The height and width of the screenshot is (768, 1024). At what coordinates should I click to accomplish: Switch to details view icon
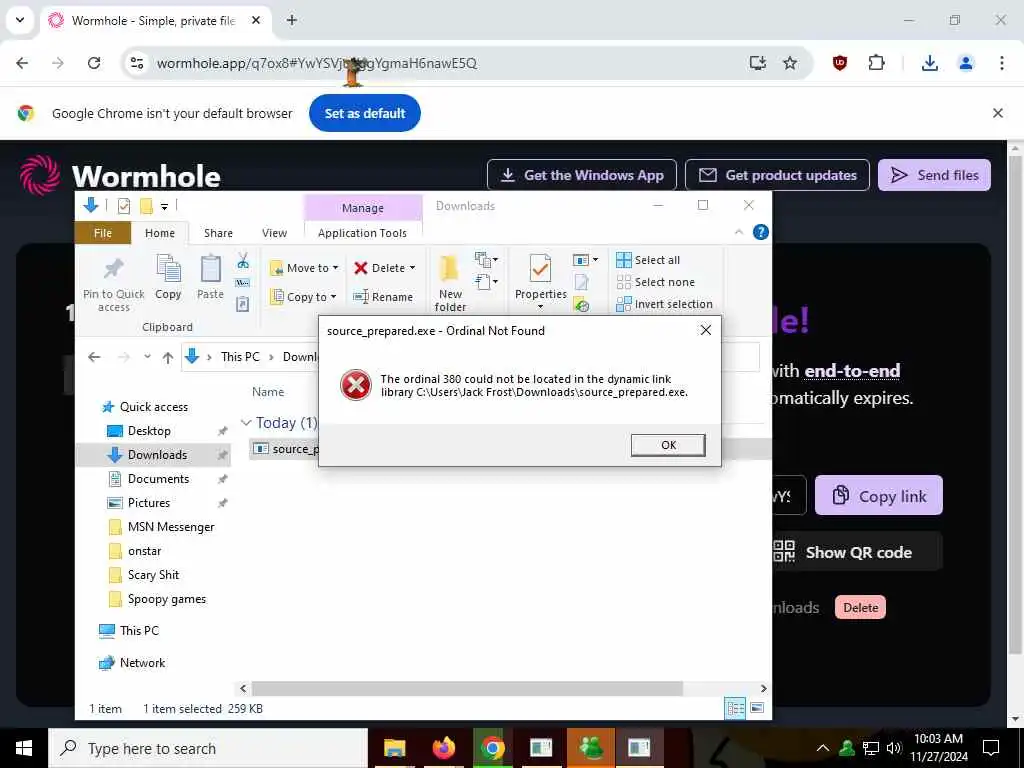735,709
